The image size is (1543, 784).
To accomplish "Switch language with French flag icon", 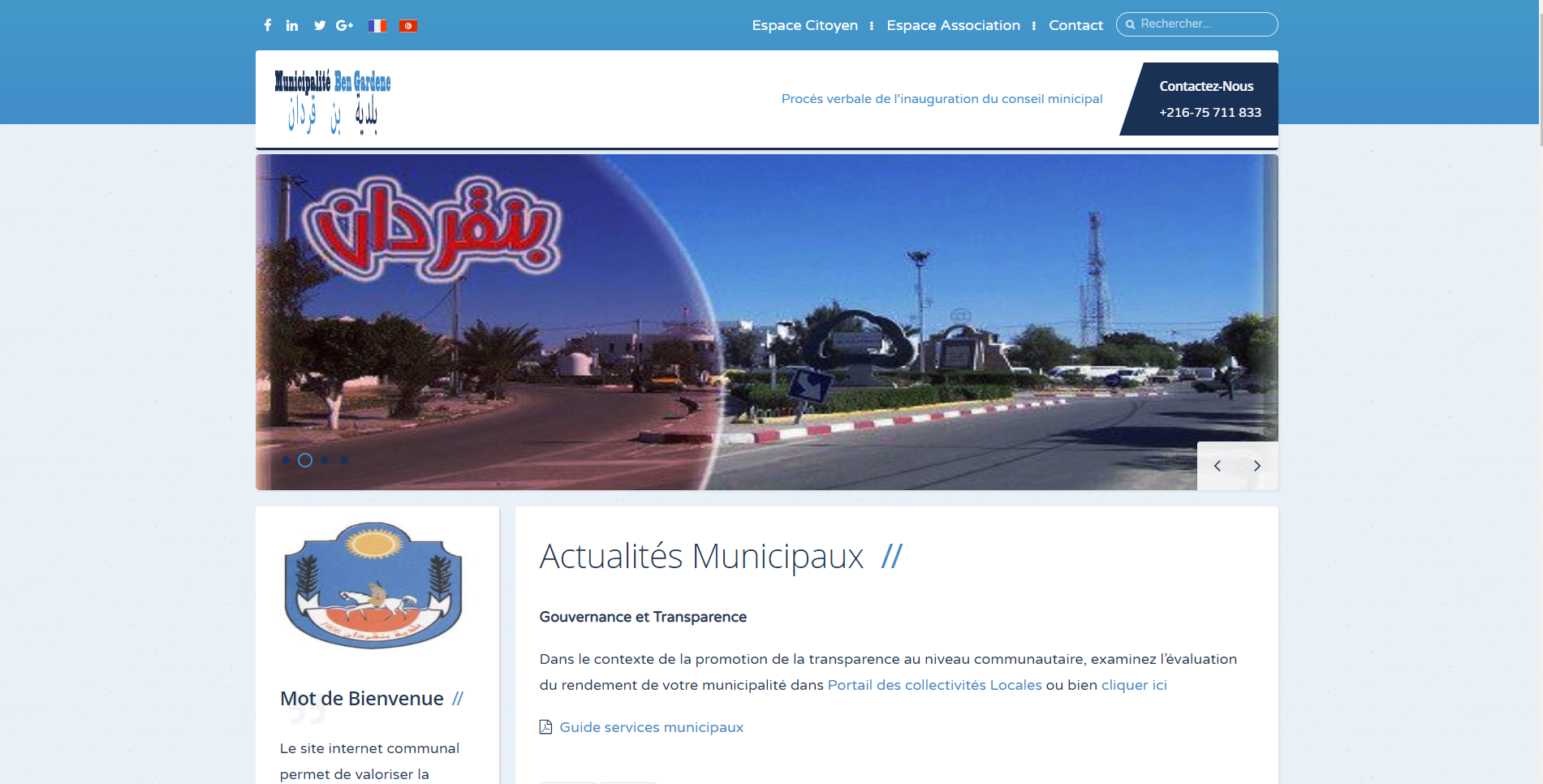I will (x=377, y=26).
